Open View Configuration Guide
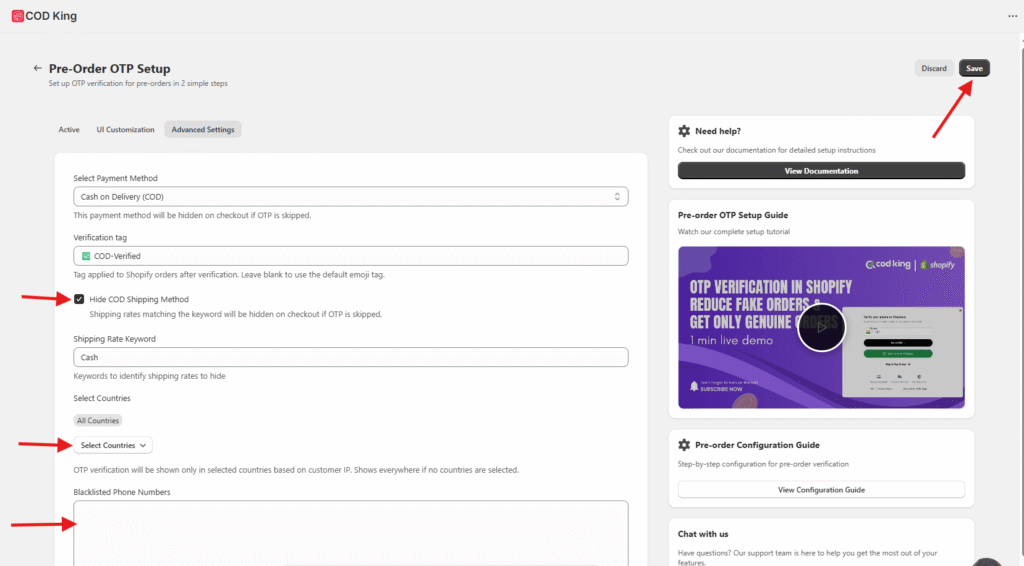 click(x=821, y=490)
